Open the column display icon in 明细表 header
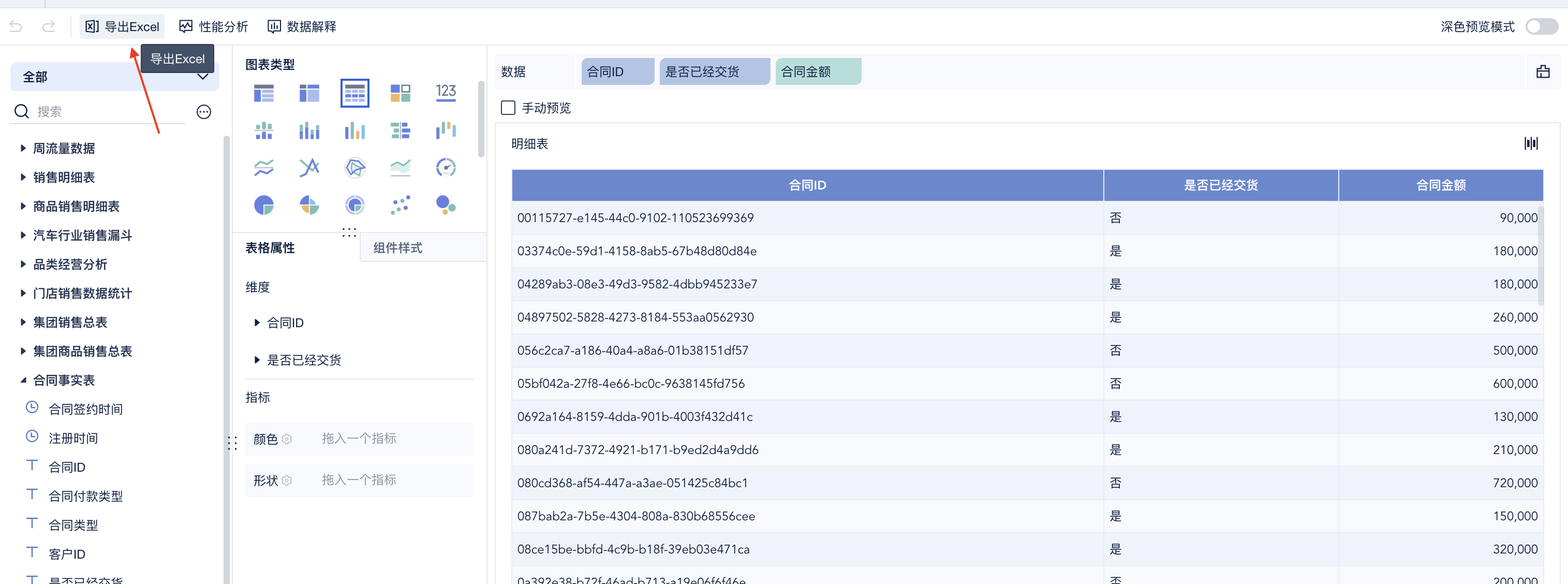Viewport: 1568px width, 584px height. pos(1530,144)
